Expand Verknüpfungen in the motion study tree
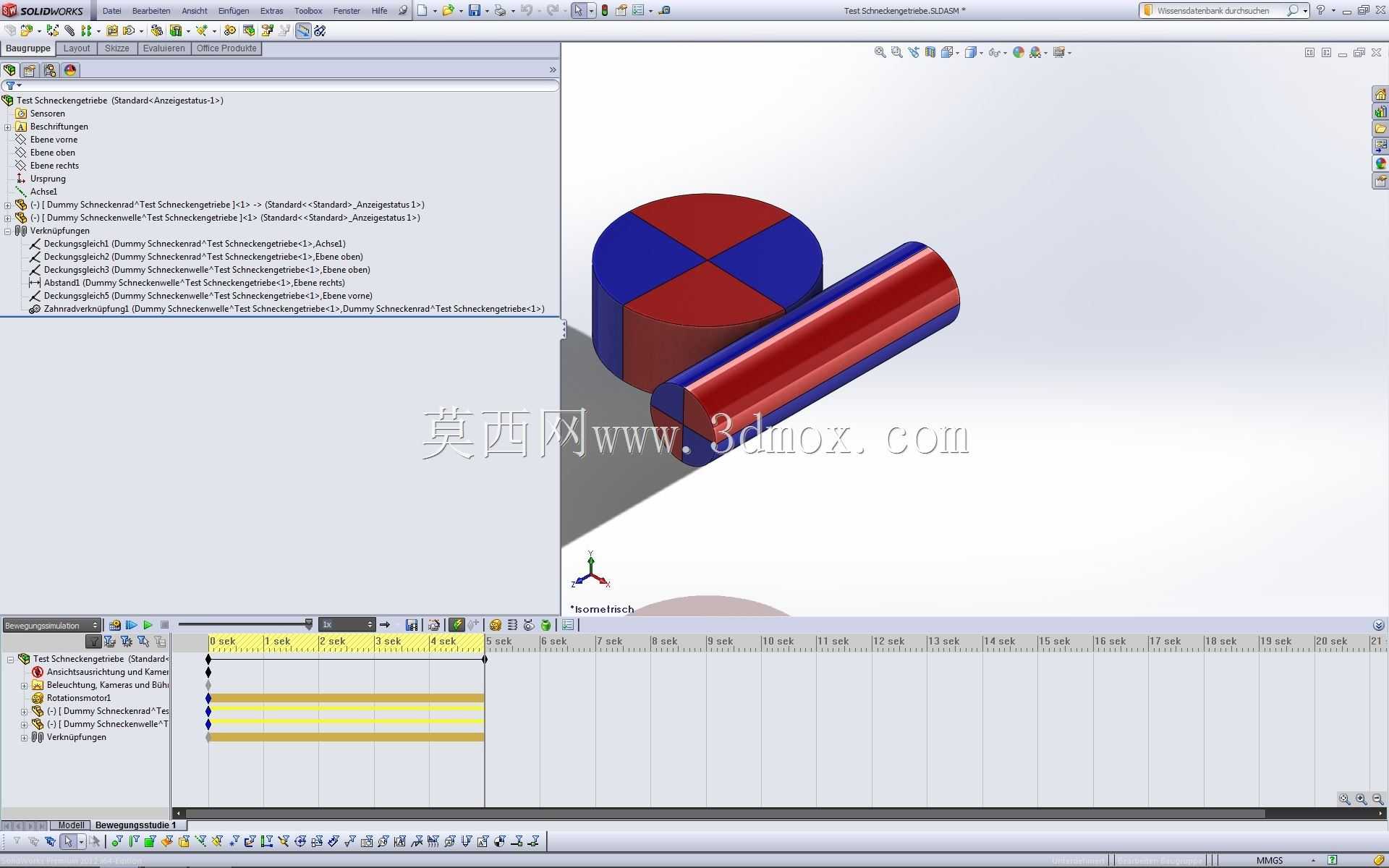 point(25,737)
